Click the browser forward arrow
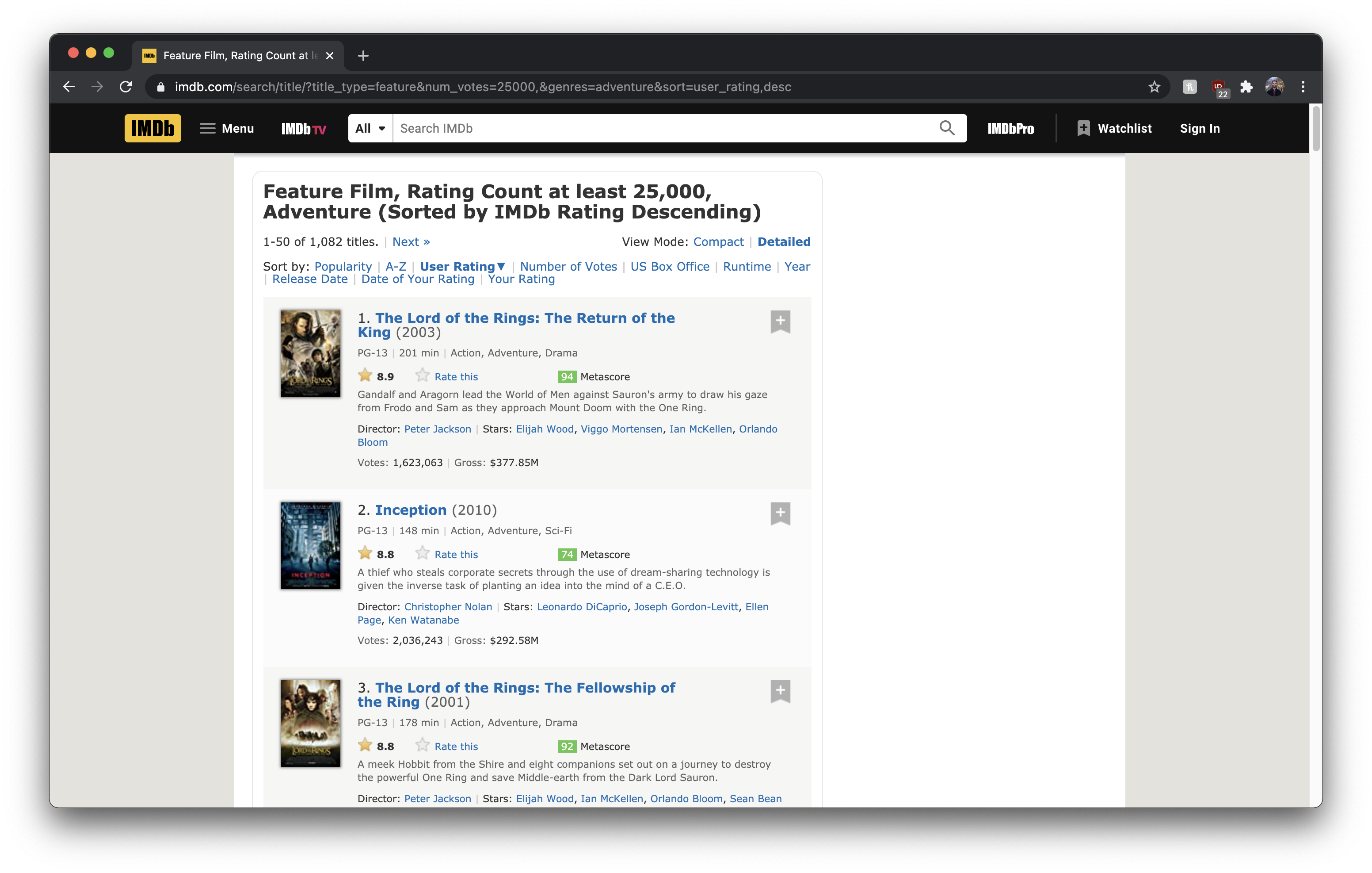 [97, 87]
